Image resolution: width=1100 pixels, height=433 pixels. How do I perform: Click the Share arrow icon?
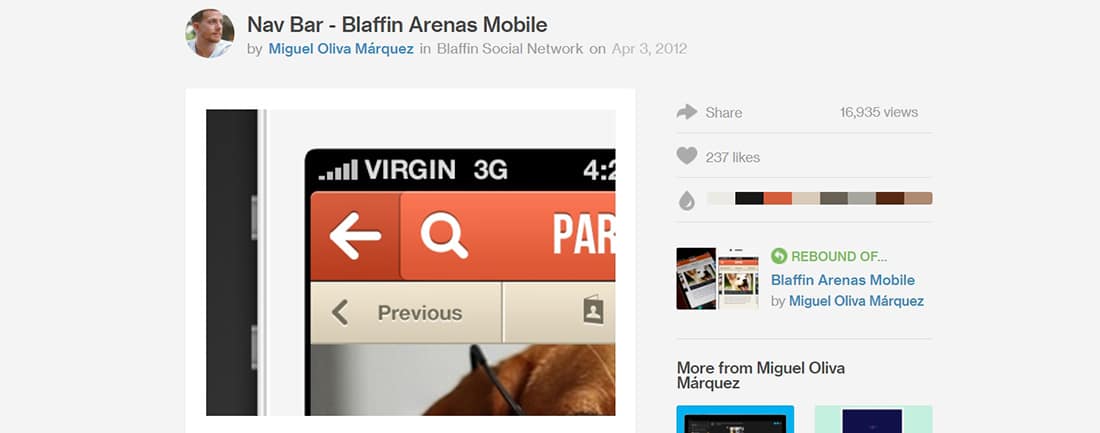pos(687,112)
